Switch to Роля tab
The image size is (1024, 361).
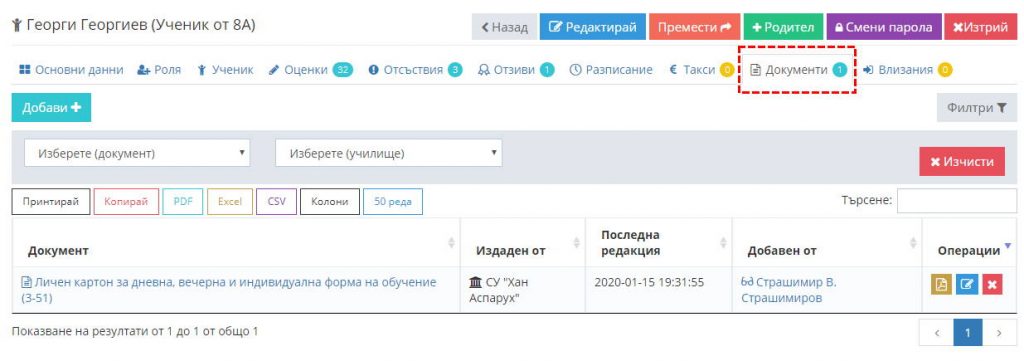[159, 70]
